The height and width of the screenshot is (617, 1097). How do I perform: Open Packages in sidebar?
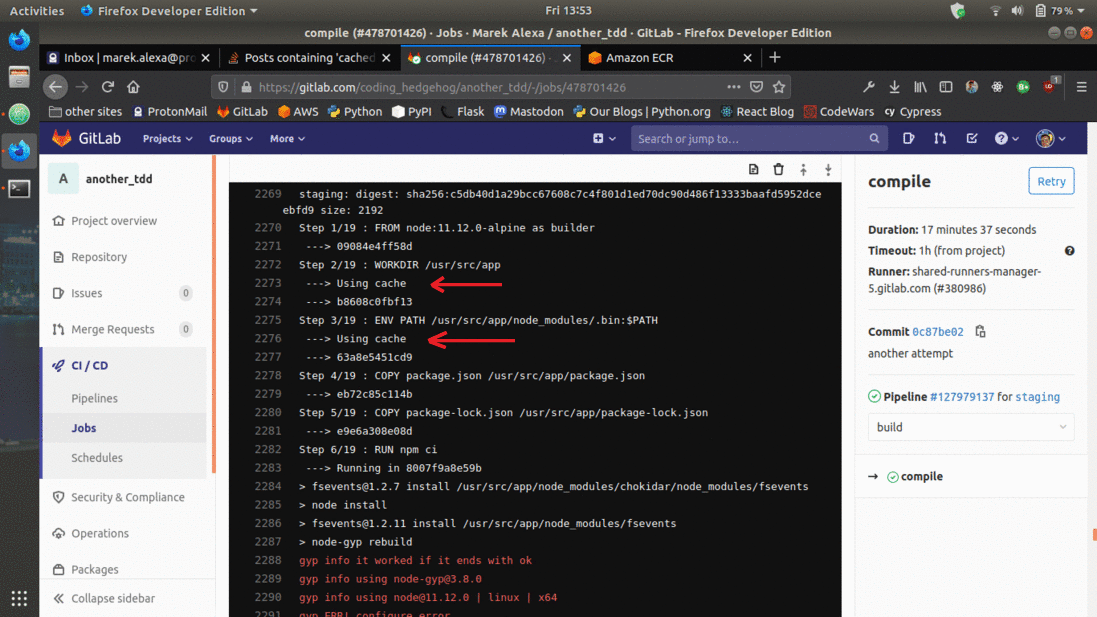coord(94,569)
